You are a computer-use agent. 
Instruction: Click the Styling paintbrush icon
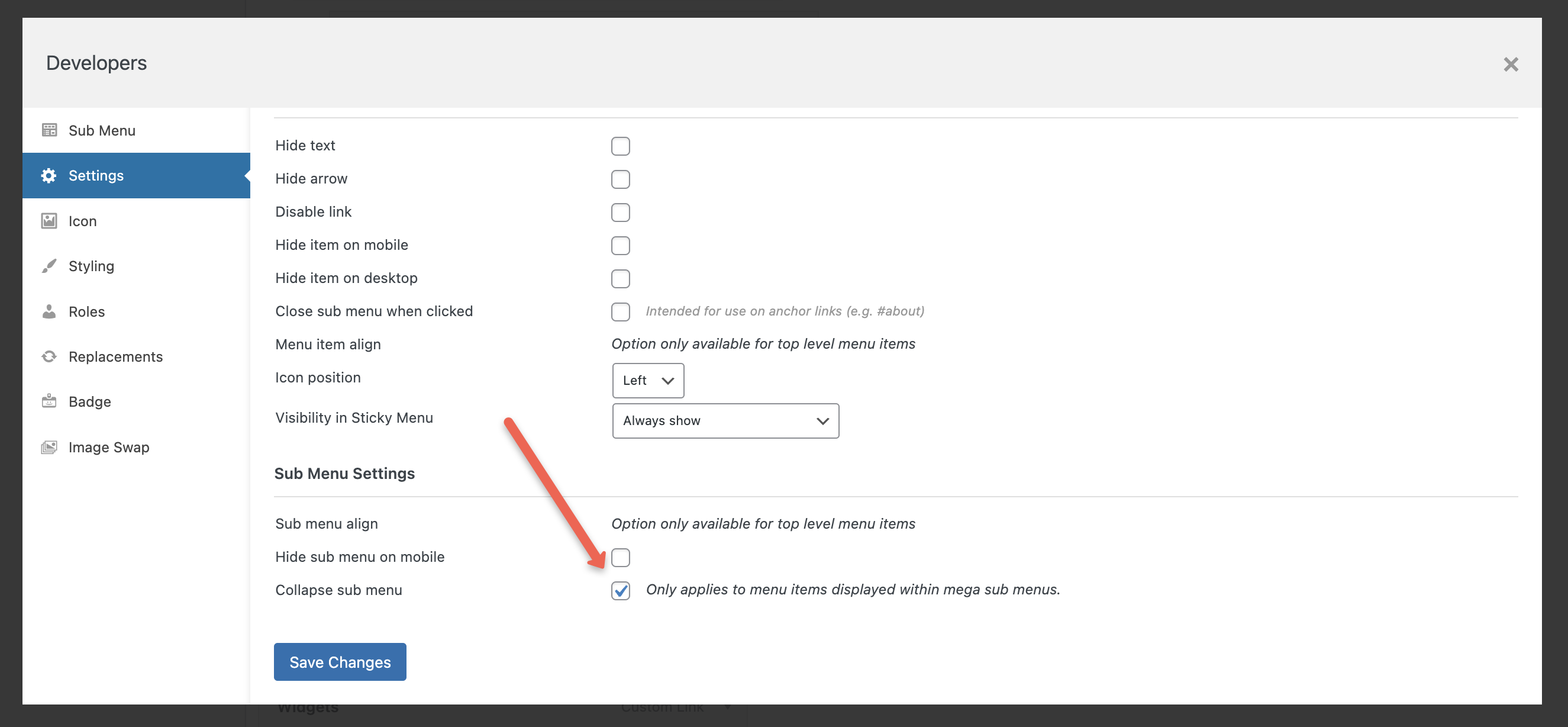[x=49, y=266]
